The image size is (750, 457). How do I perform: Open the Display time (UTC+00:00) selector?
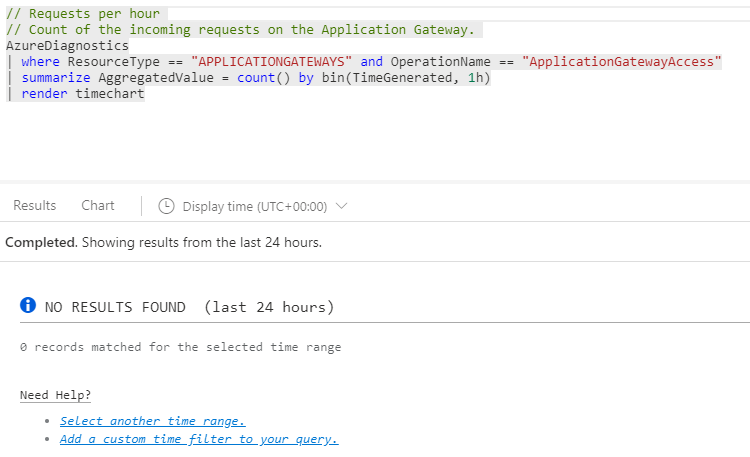point(254,206)
